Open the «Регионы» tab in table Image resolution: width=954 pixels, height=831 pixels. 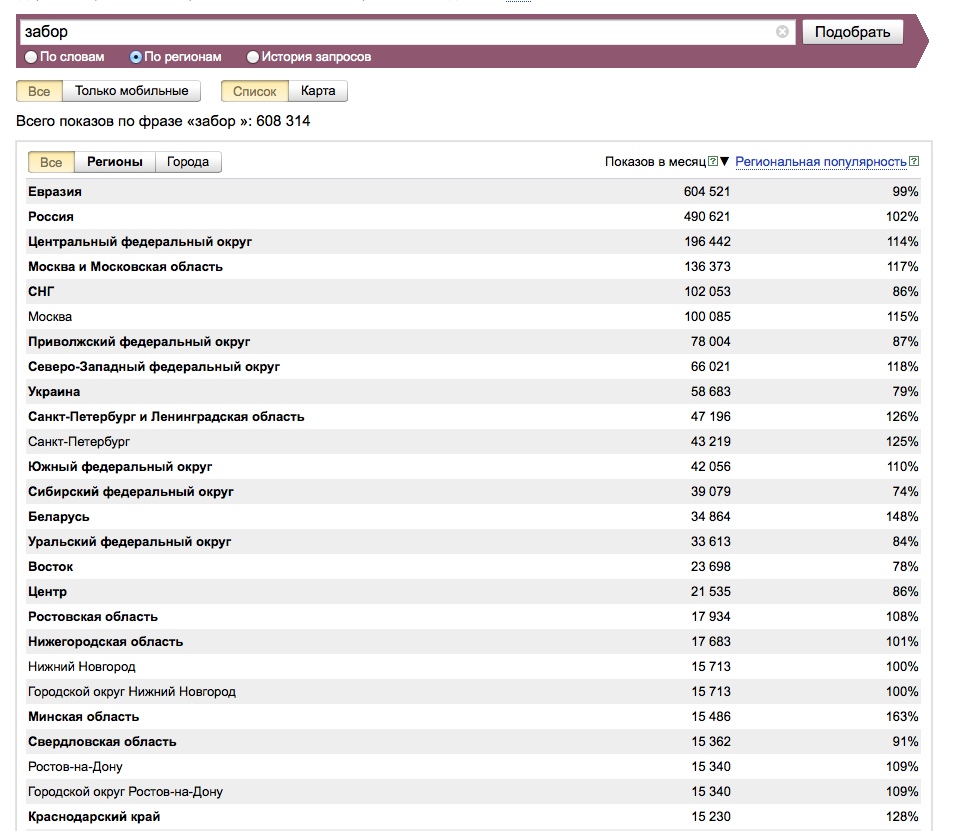[114, 162]
